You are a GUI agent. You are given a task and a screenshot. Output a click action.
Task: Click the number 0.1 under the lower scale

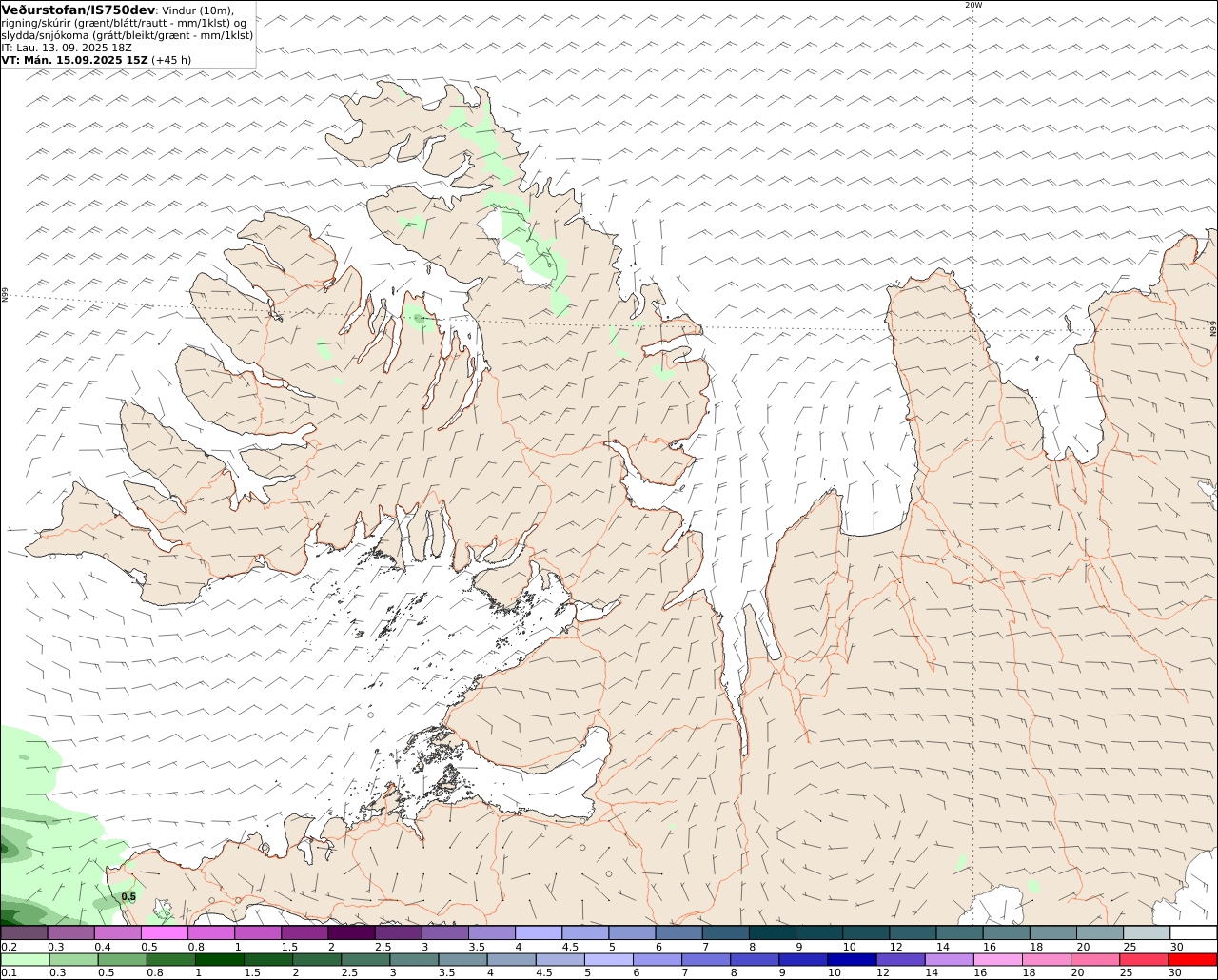(x=10, y=973)
